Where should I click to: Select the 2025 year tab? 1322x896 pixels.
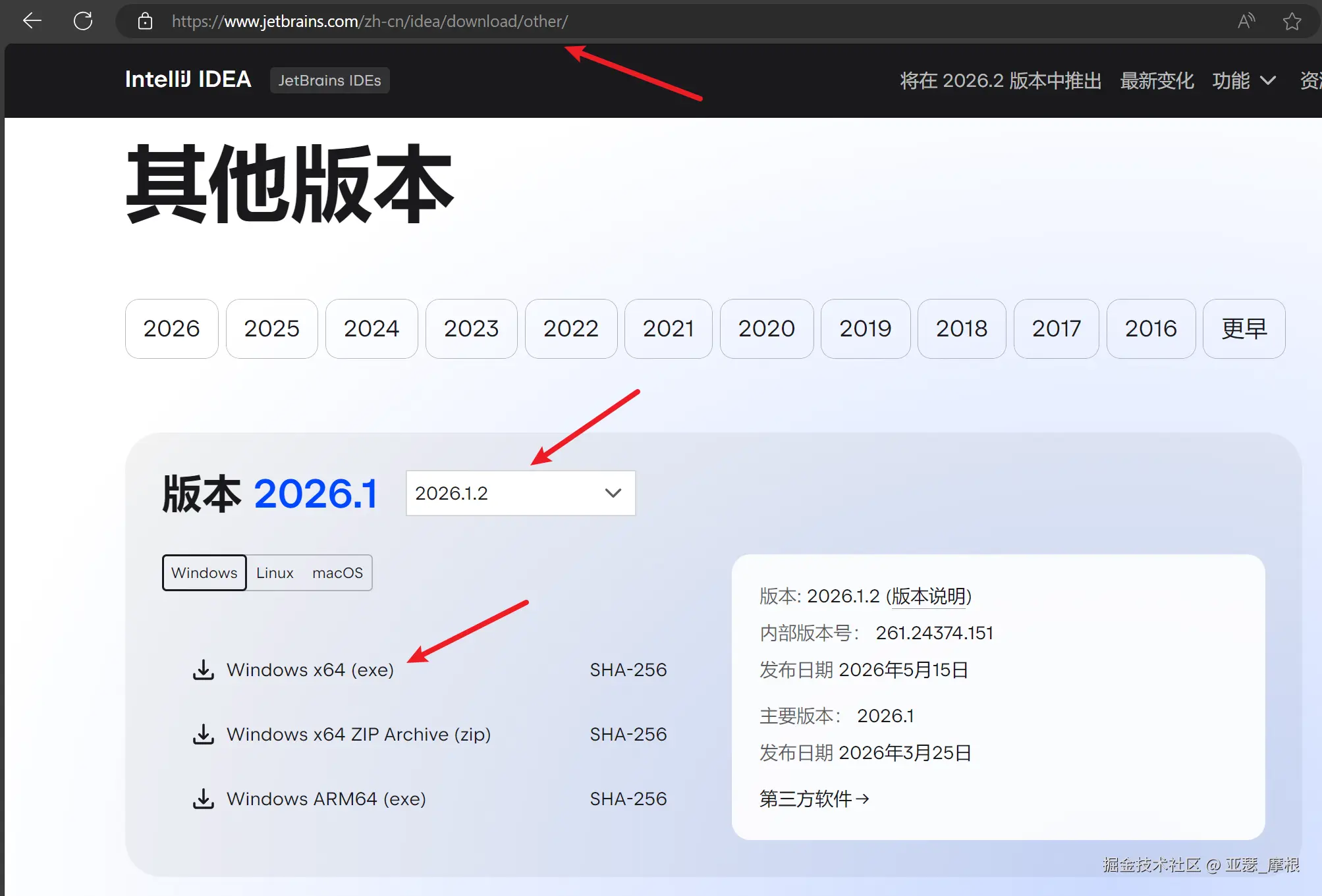[271, 329]
